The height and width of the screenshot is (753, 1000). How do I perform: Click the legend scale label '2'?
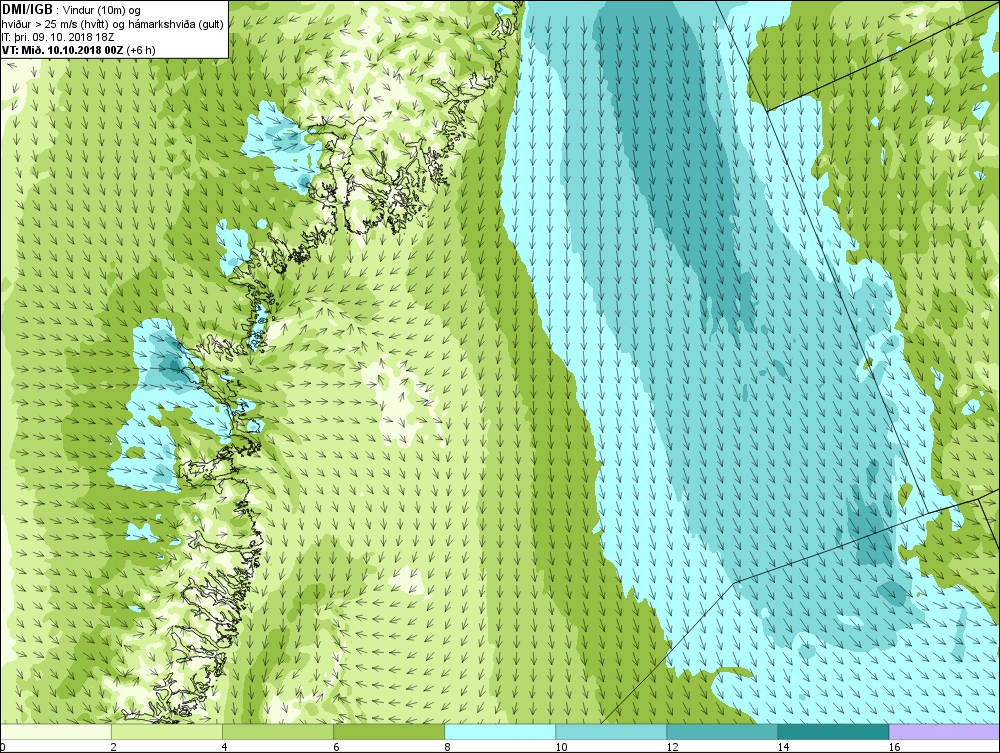[114, 747]
